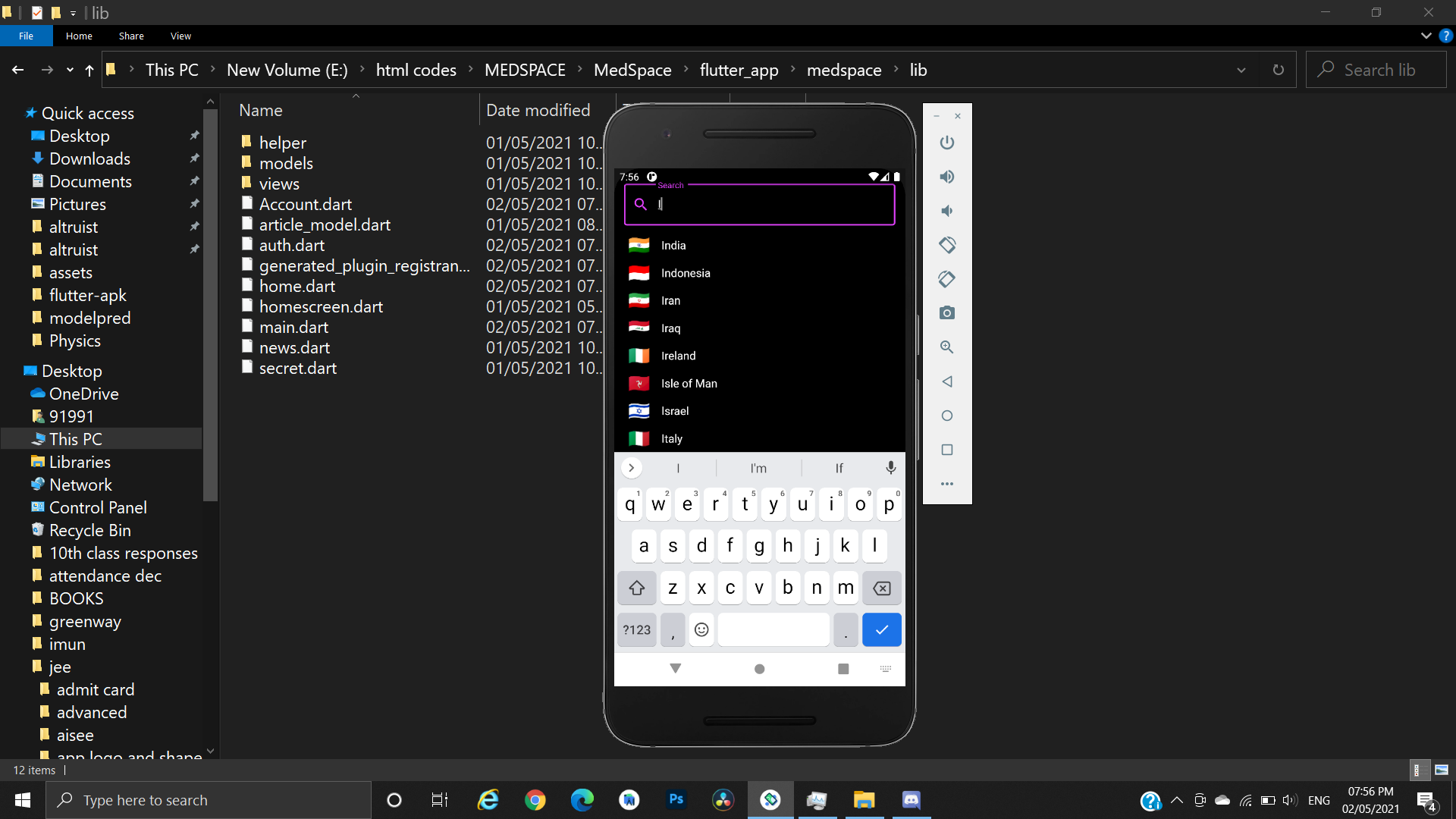Rotate emulator left using rotate icon
This screenshot has width=1456, height=819.
coord(946,245)
